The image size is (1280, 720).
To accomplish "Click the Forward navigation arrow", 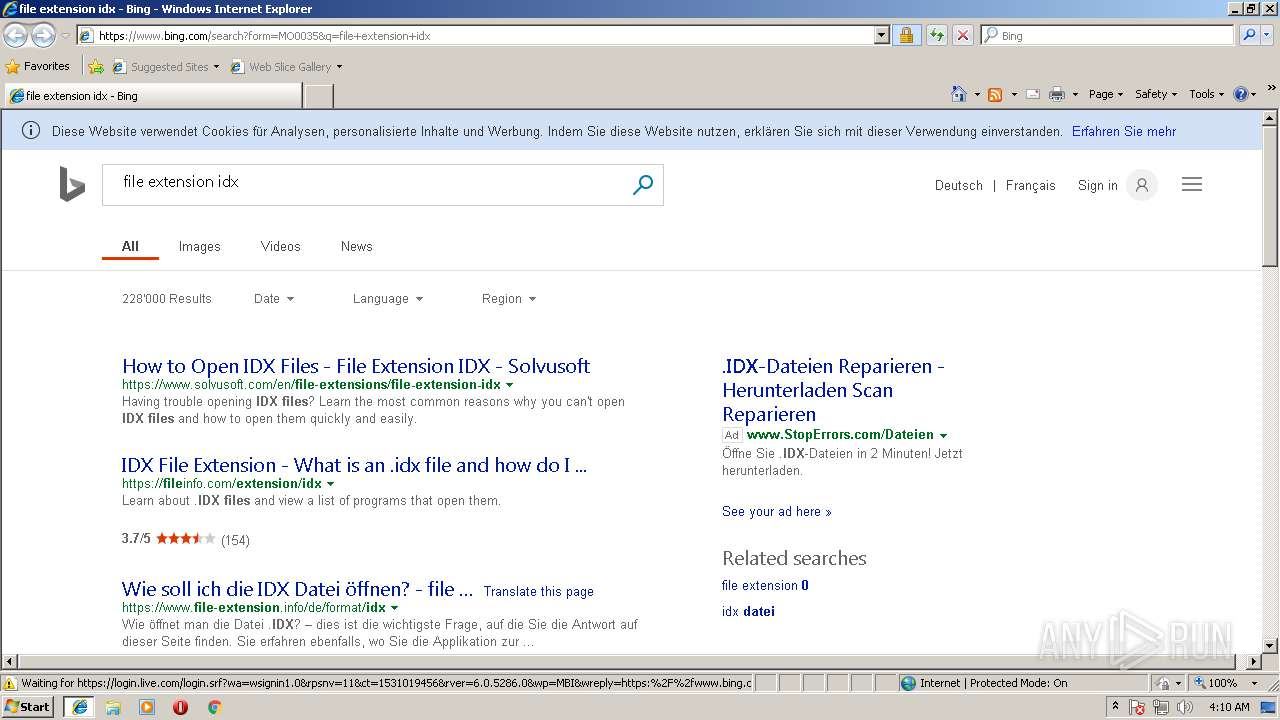I will point(43,35).
